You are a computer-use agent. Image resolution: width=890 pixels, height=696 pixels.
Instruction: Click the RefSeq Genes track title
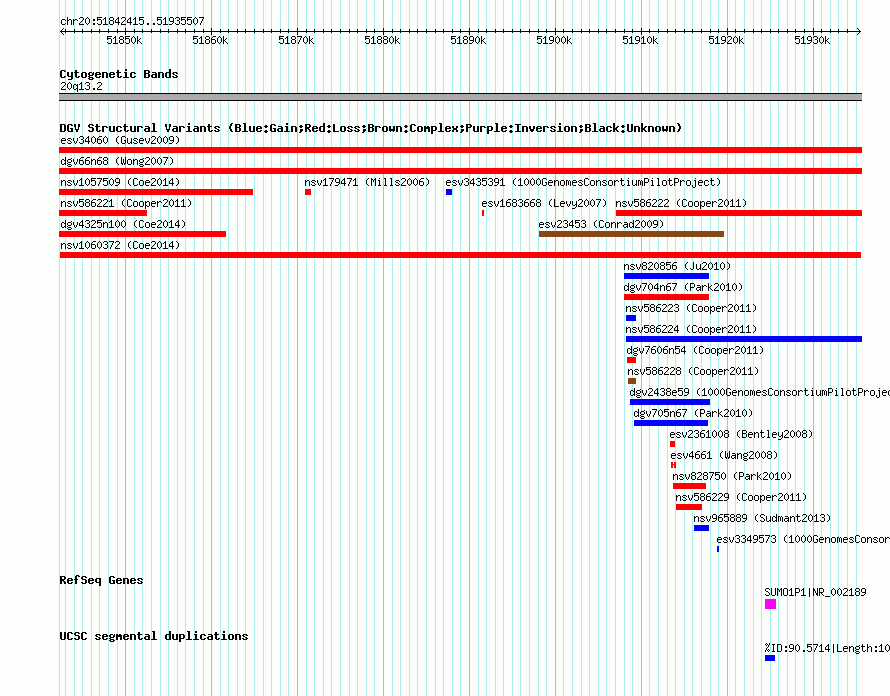pos(102,580)
